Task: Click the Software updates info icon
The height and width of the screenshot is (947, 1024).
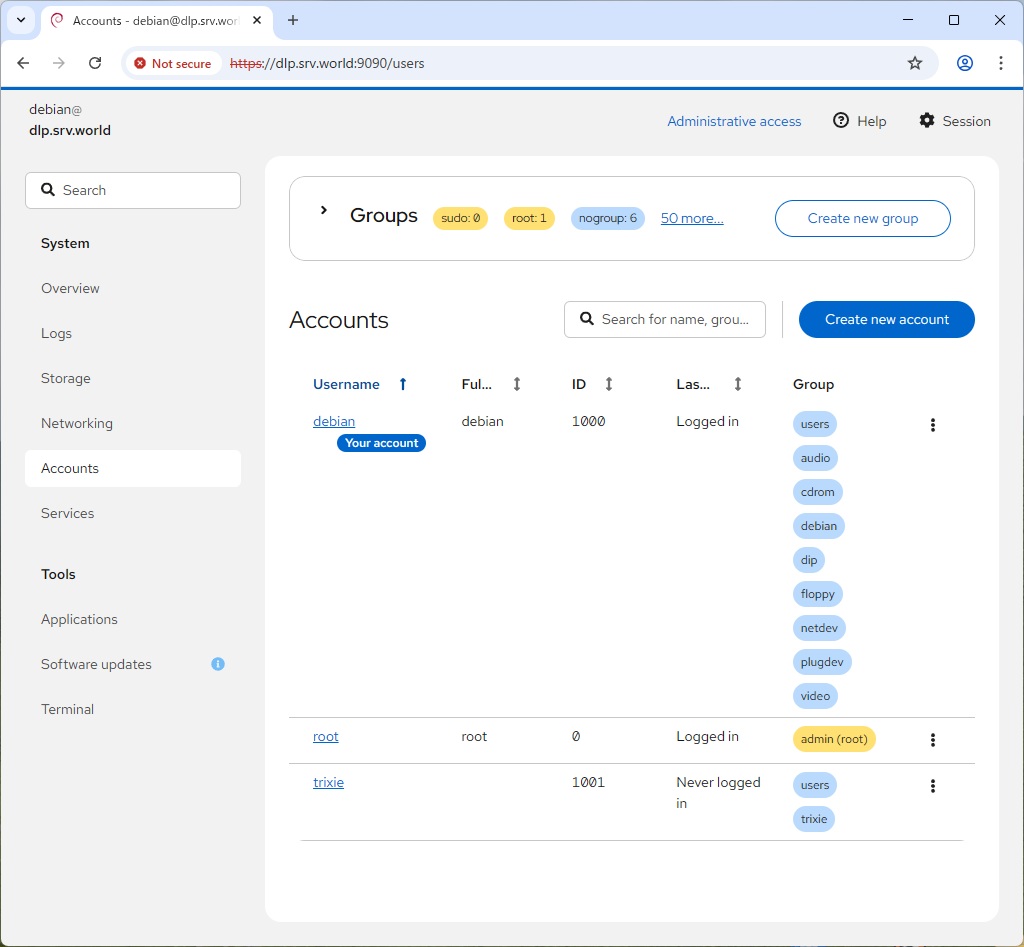Action: pyautogui.click(x=218, y=664)
